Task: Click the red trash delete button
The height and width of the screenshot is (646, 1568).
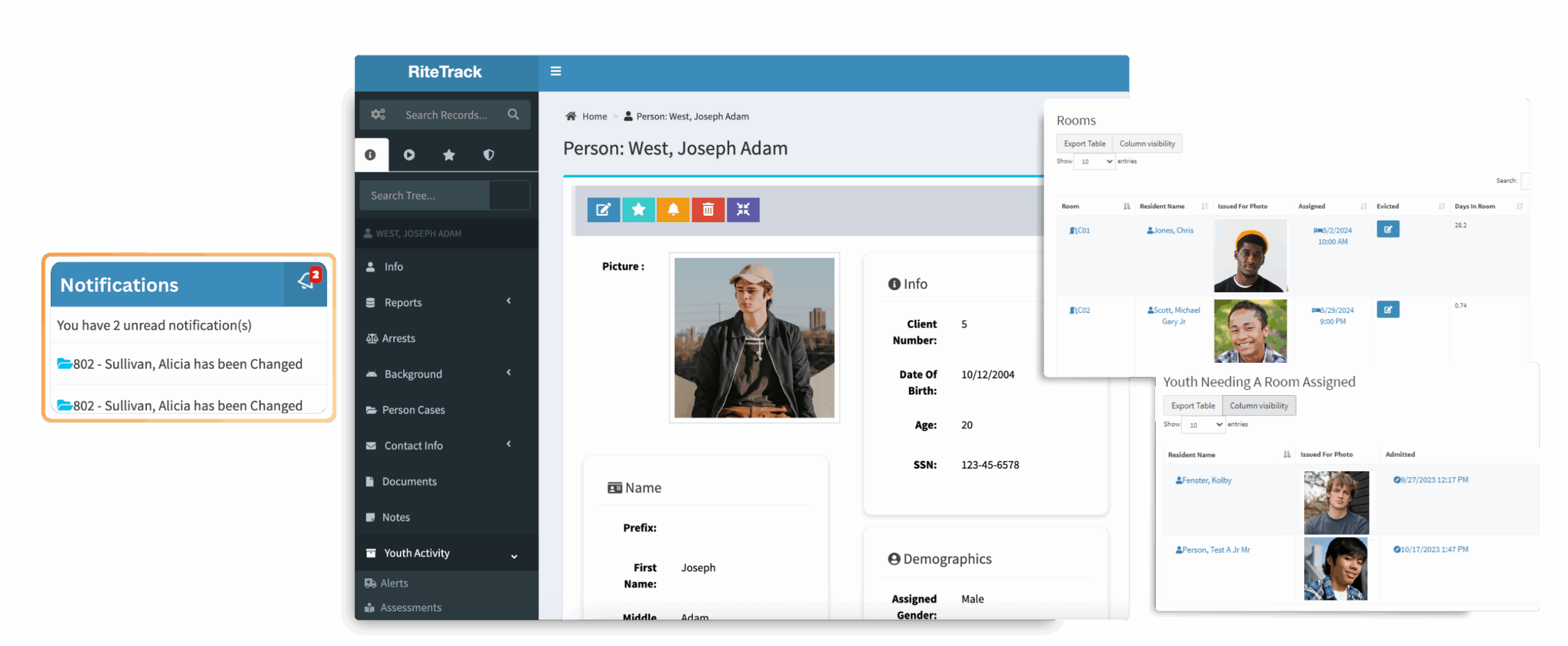Action: pos(708,210)
